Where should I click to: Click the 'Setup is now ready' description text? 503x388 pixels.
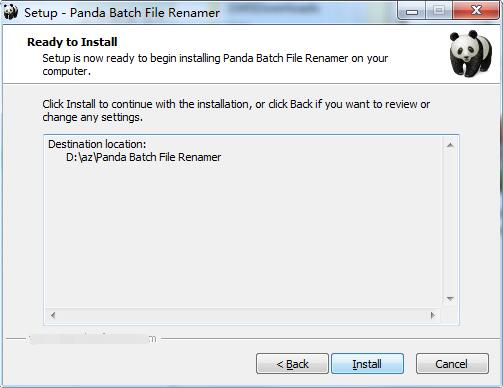coord(215,65)
